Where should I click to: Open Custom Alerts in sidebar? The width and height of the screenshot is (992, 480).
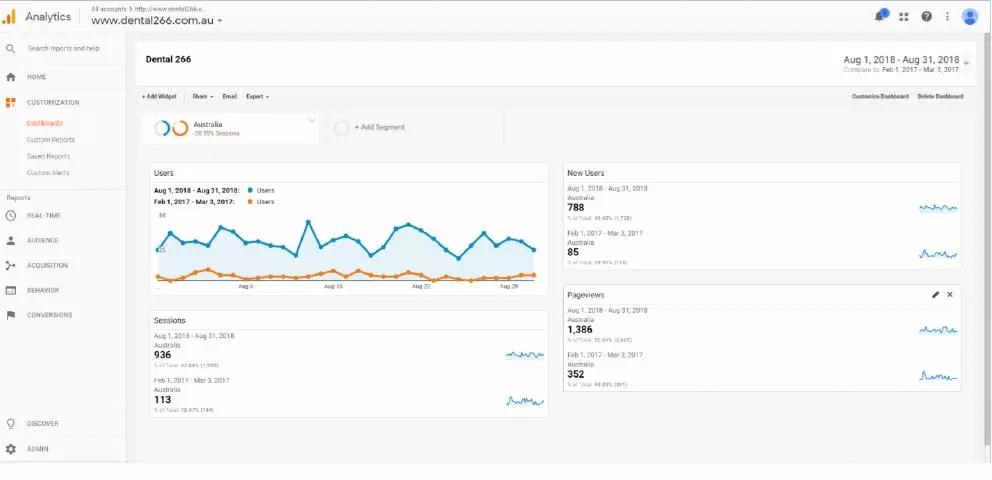[x=48, y=173]
